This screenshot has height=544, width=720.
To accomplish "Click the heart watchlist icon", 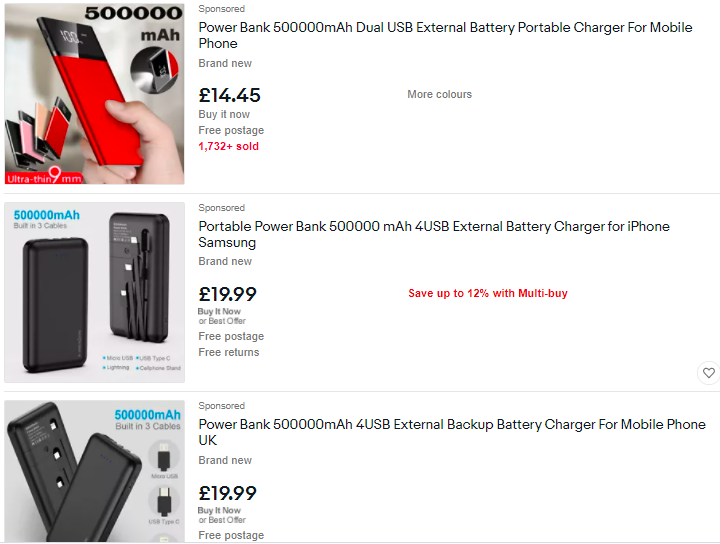I will 708,373.
